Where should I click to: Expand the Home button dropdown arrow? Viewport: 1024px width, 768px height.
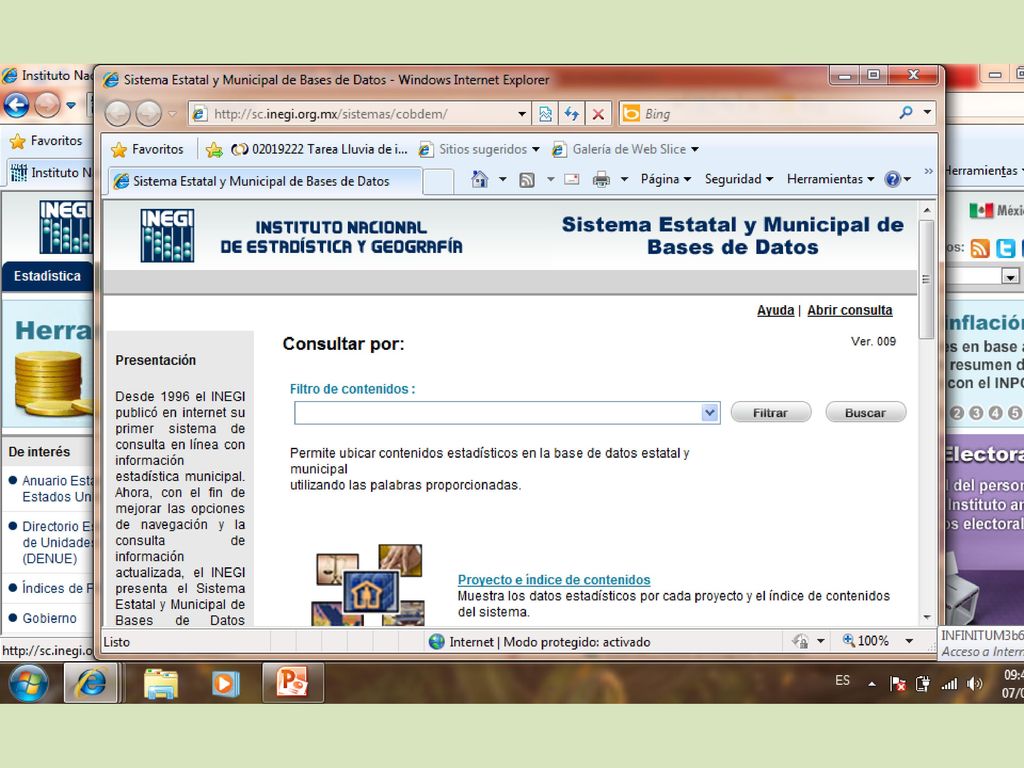(x=502, y=179)
